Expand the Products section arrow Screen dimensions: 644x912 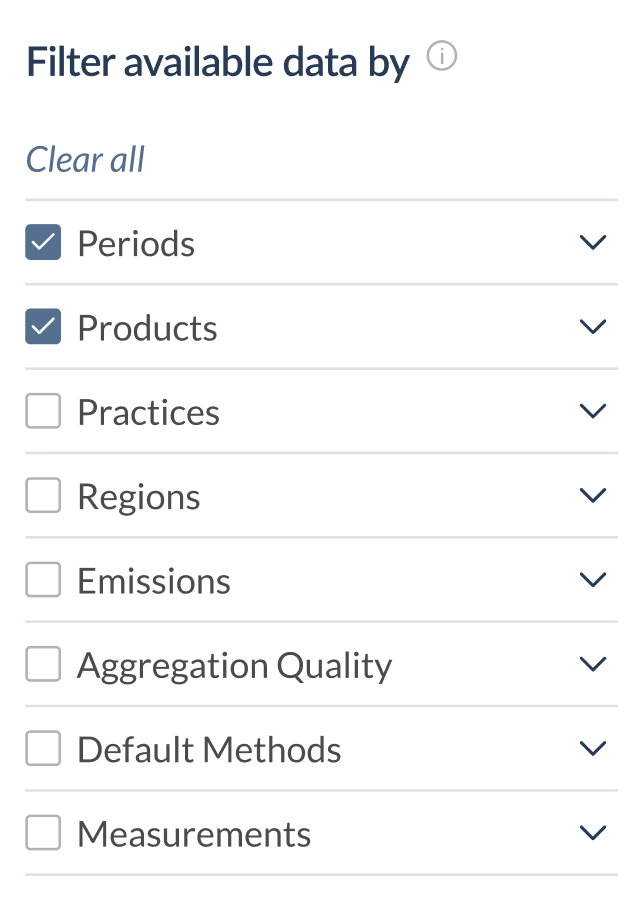click(x=593, y=327)
